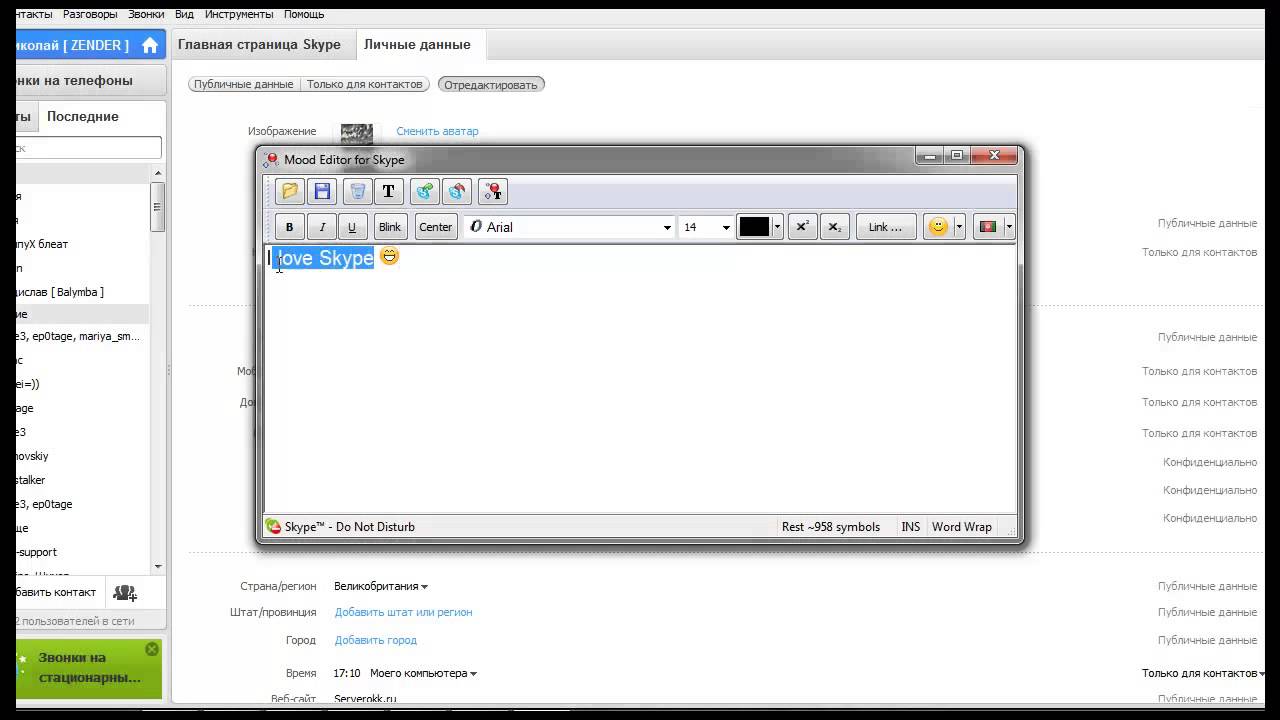Viewport: 1280px width, 720px height.
Task: Open the text color dropdown arrow
Action: [777, 227]
